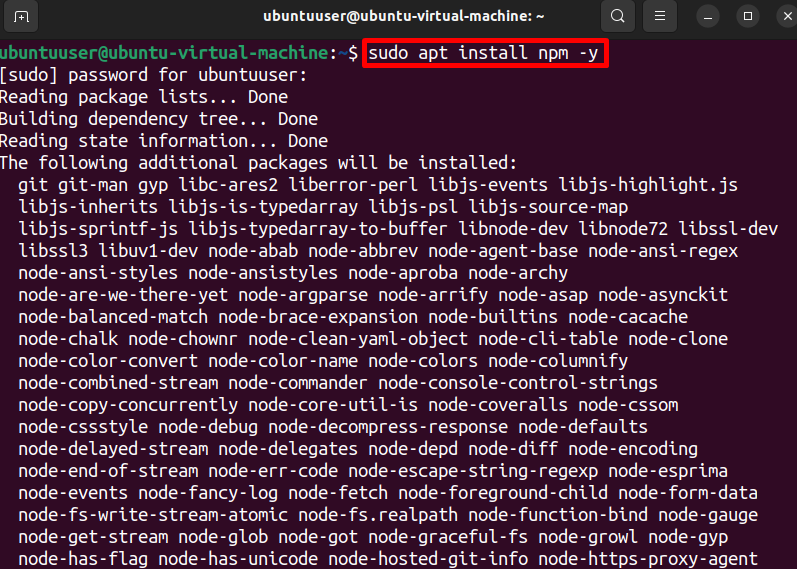Click the libjs-highlight.js package name

(648, 185)
